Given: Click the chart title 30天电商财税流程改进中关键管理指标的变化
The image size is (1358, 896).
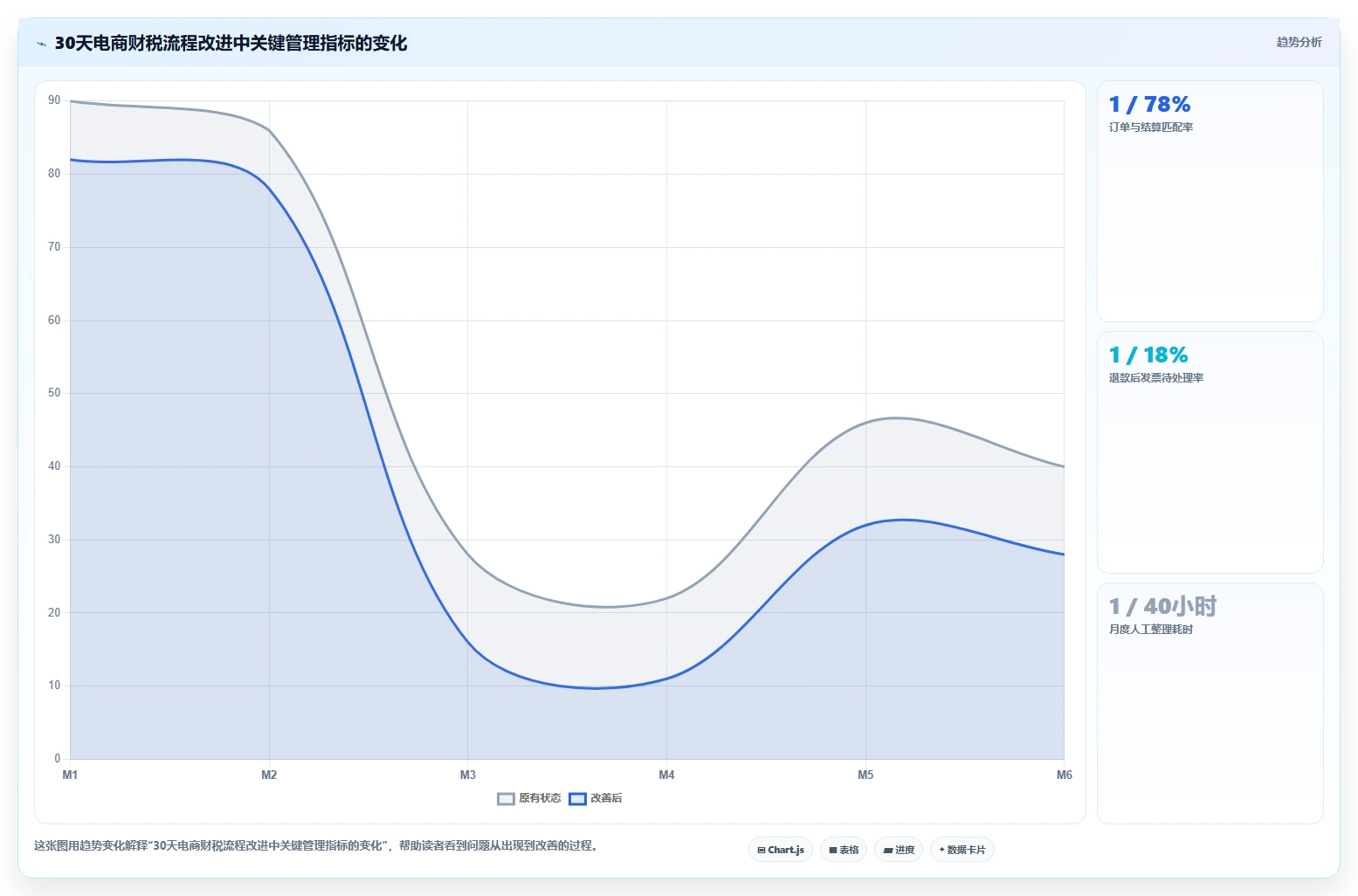Looking at the screenshot, I should point(231,44).
